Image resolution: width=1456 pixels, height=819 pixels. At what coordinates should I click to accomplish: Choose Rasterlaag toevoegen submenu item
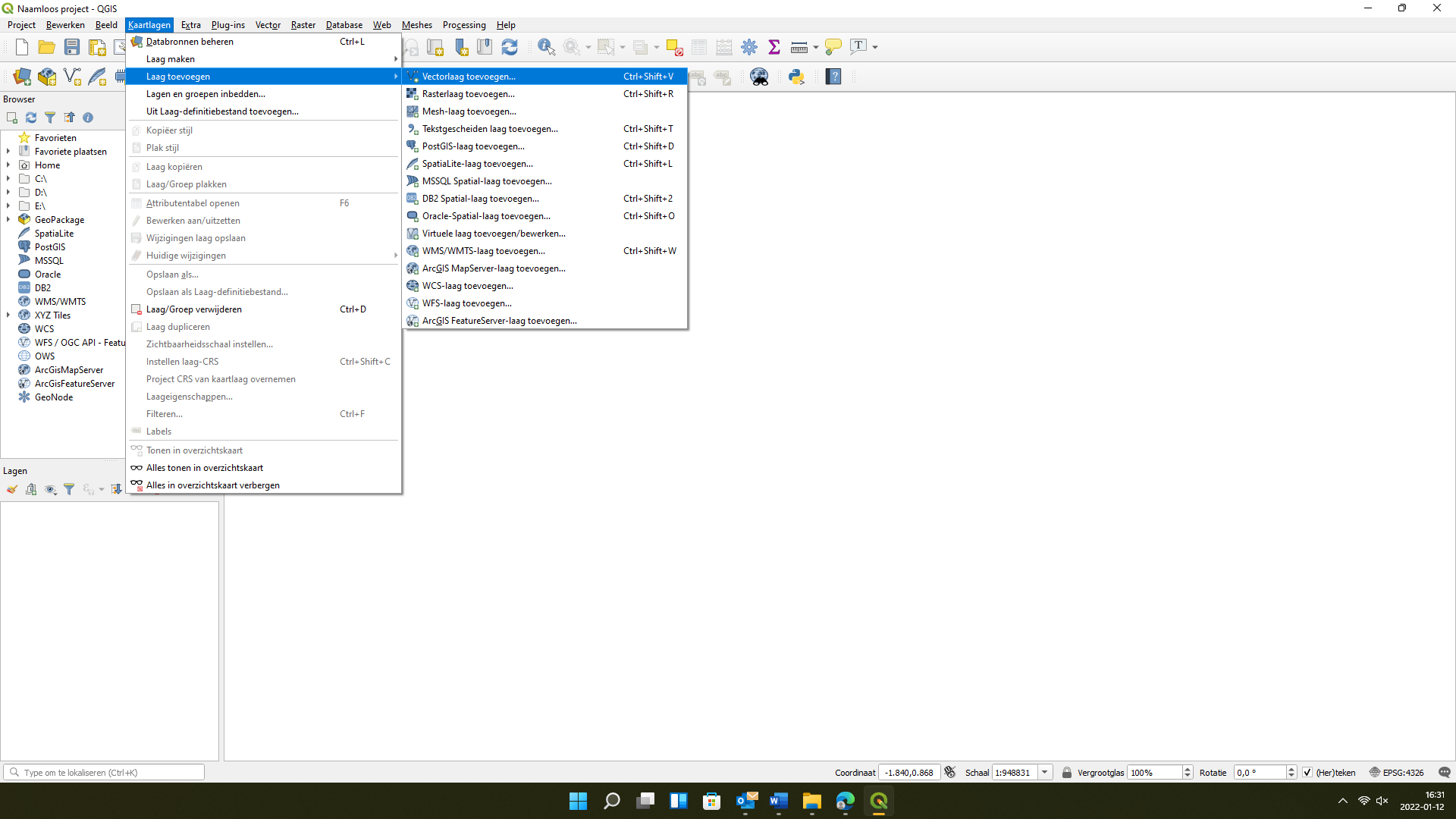(545, 94)
